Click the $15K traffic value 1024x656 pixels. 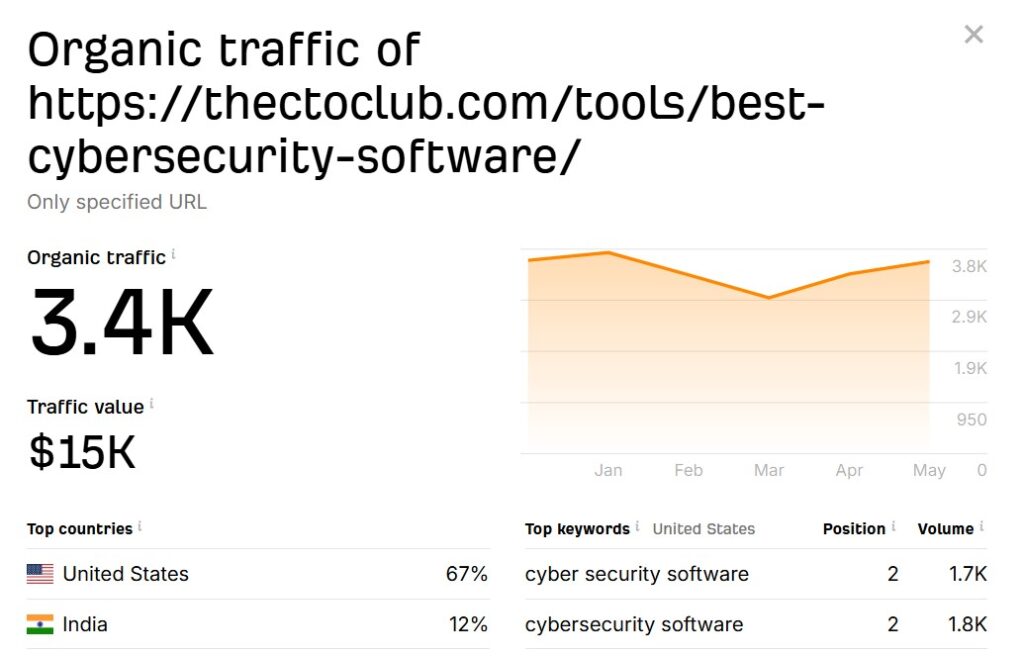coord(82,452)
